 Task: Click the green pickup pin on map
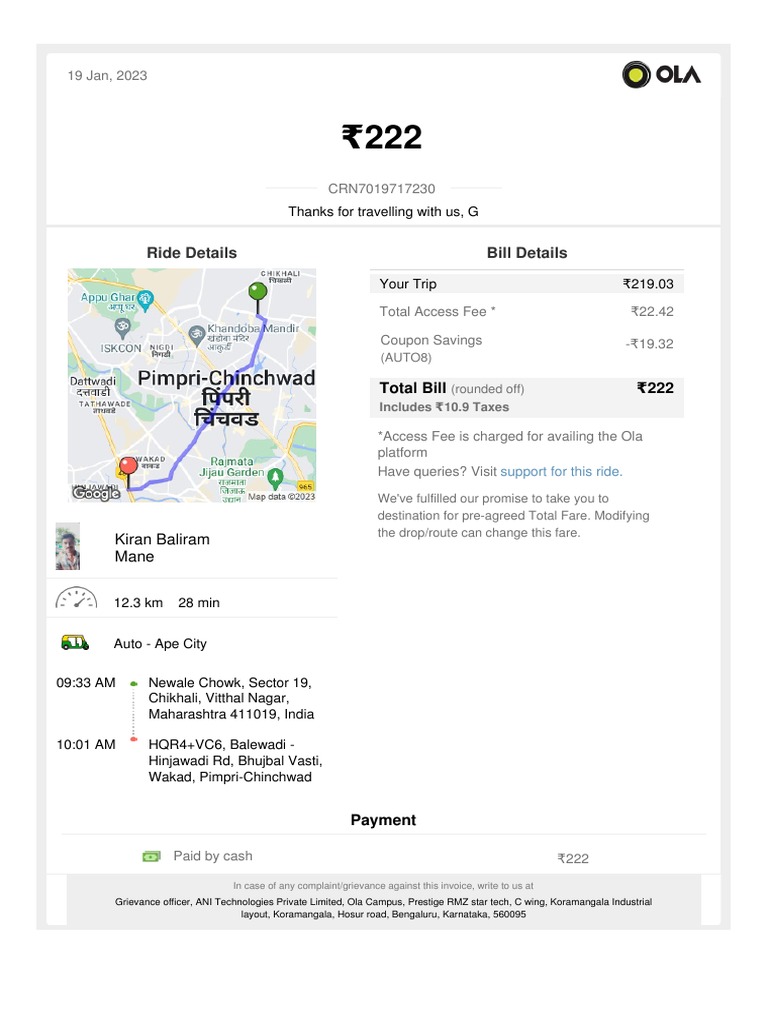tap(257, 293)
